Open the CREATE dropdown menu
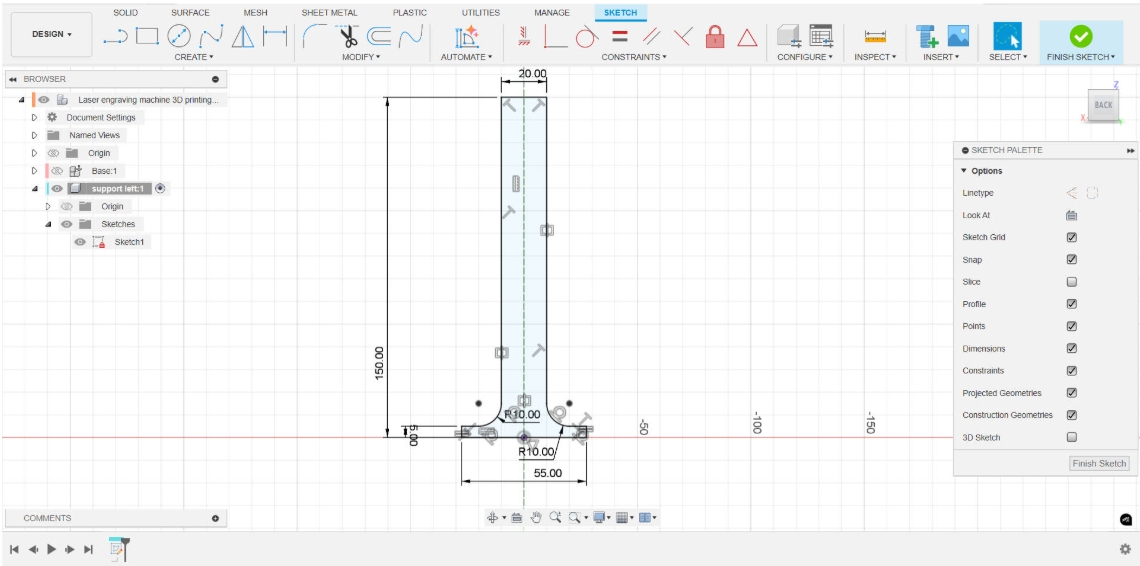The height and width of the screenshot is (566, 1140). 193,57
